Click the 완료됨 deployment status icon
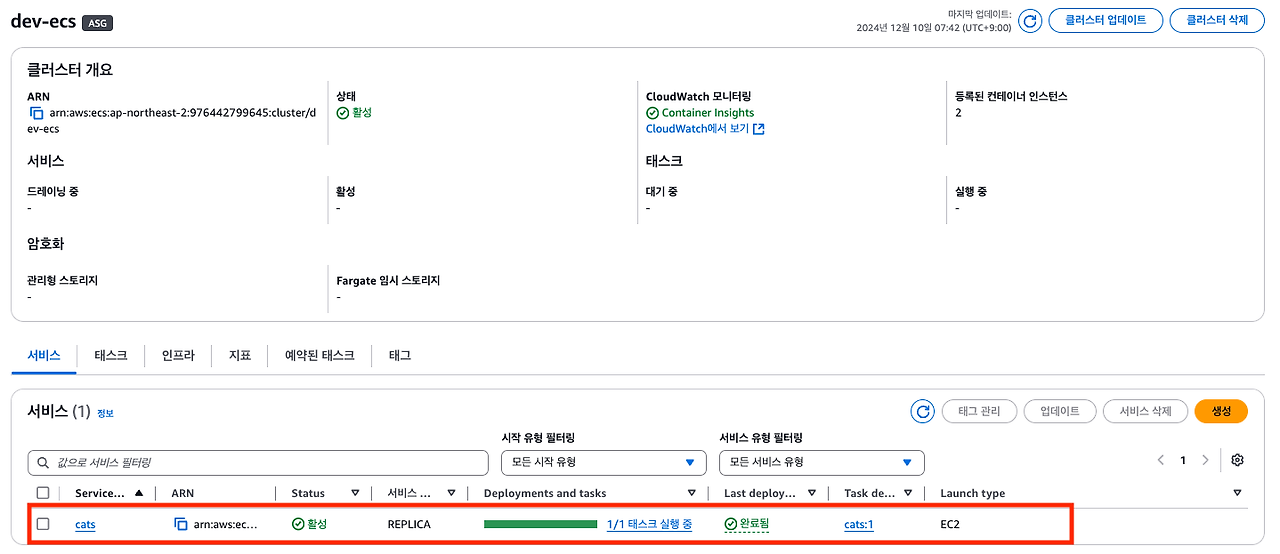This screenshot has width=1280, height=554. tap(731, 524)
